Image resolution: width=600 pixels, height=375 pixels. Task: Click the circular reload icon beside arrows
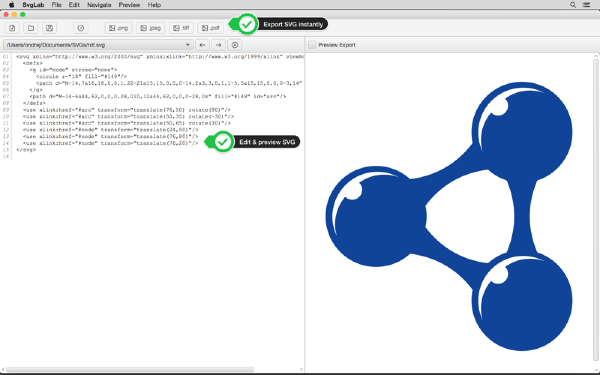click(235, 45)
